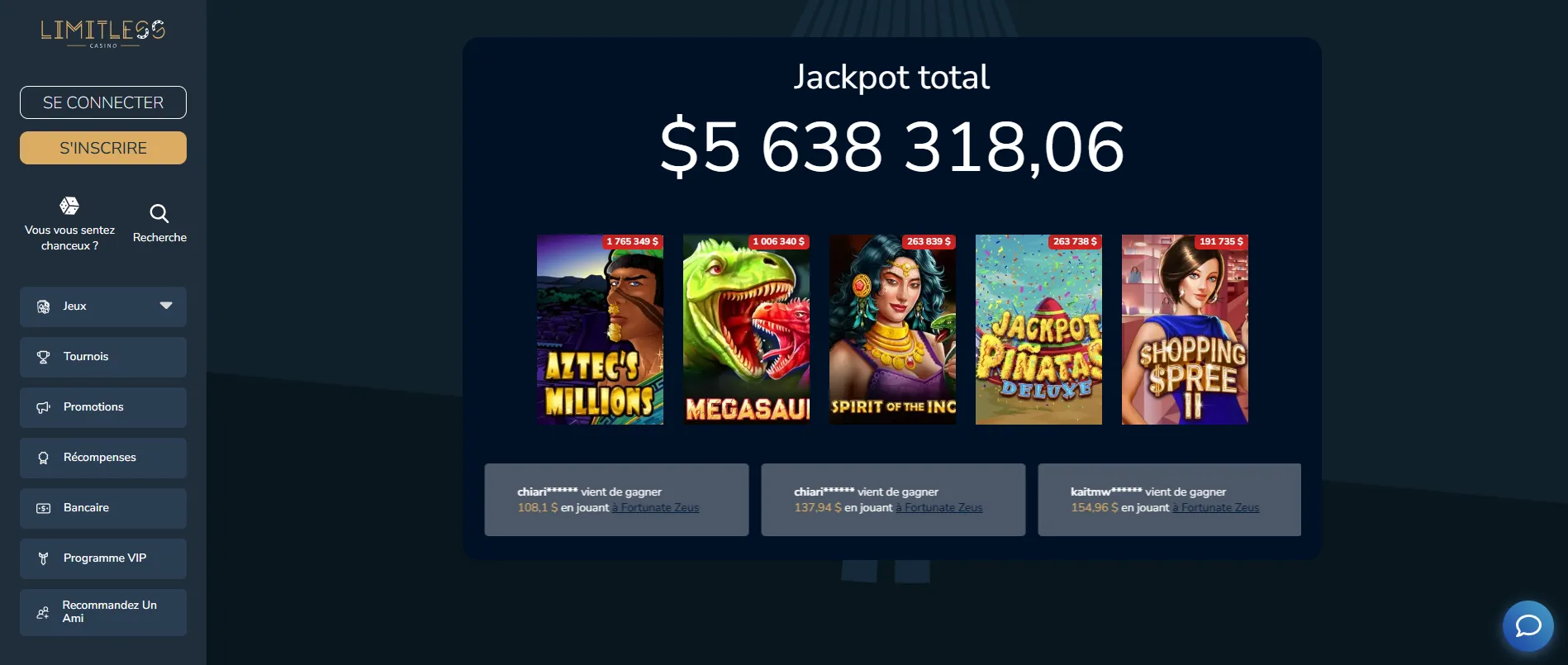Open the Recherche search magnifier icon

(x=159, y=214)
